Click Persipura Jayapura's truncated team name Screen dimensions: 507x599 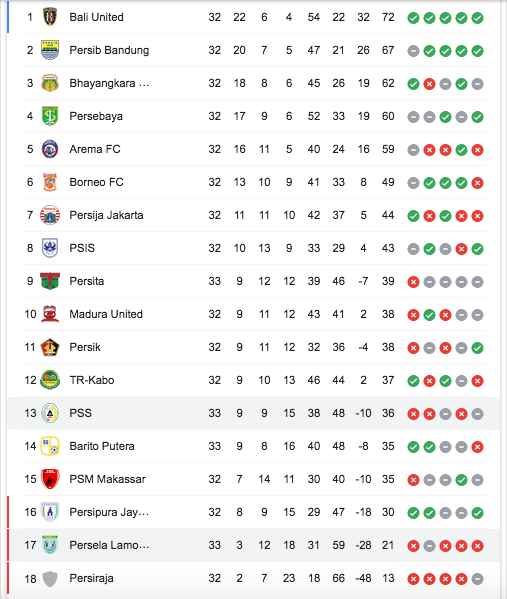[109, 512]
